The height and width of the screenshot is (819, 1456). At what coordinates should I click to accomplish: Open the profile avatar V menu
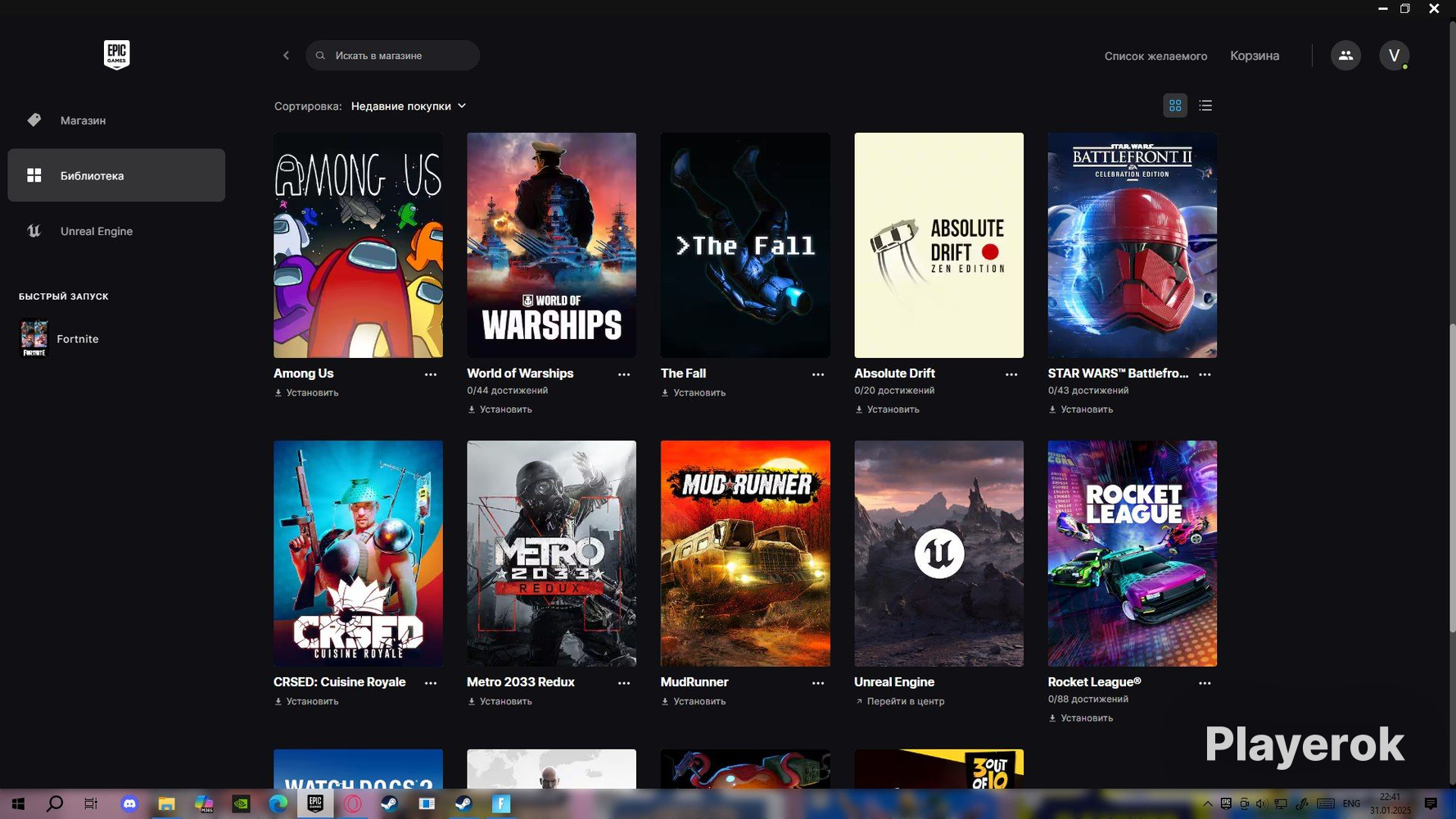coord(1394,56)
